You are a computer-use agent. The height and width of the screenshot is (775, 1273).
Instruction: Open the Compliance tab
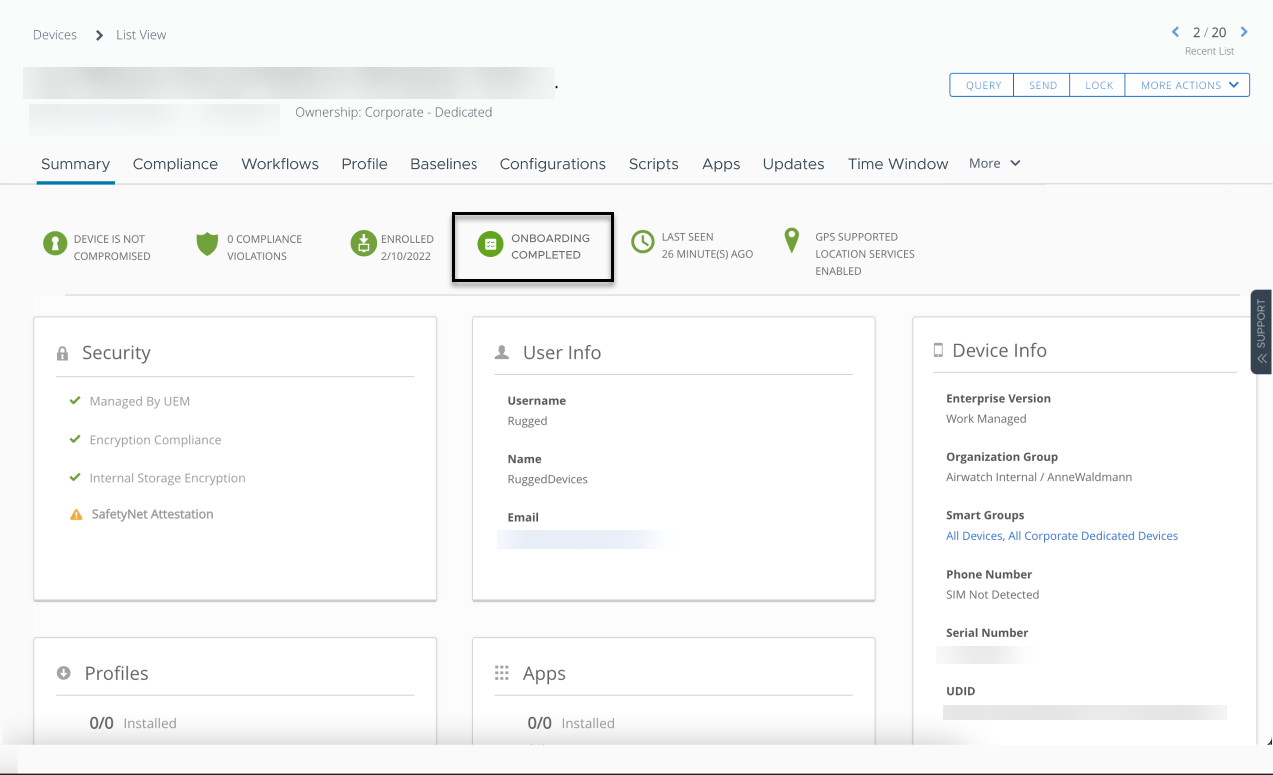175,164
